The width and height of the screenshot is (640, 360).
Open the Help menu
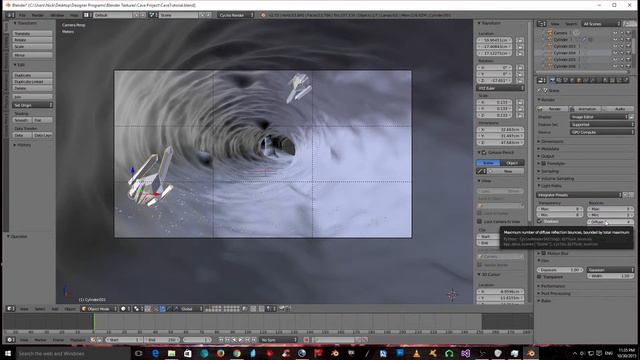[x=74, y=15]
